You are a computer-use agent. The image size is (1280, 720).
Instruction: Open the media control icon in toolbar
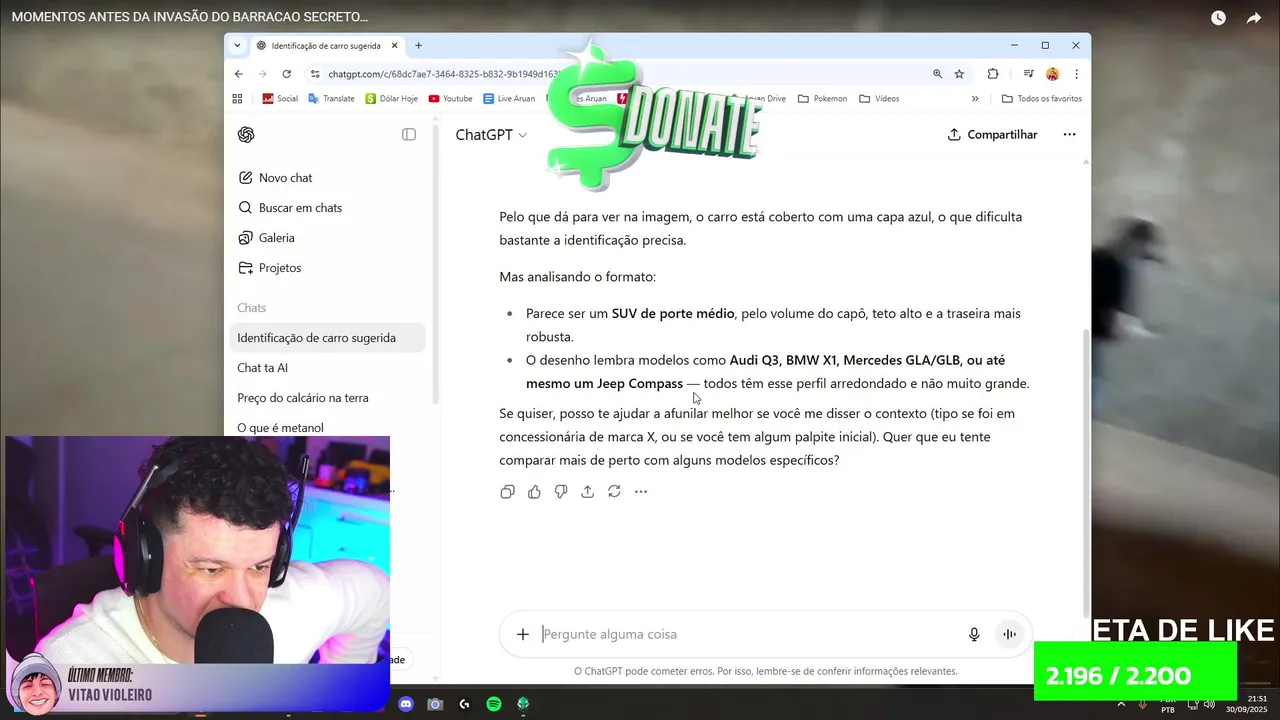coord(1028,74)
